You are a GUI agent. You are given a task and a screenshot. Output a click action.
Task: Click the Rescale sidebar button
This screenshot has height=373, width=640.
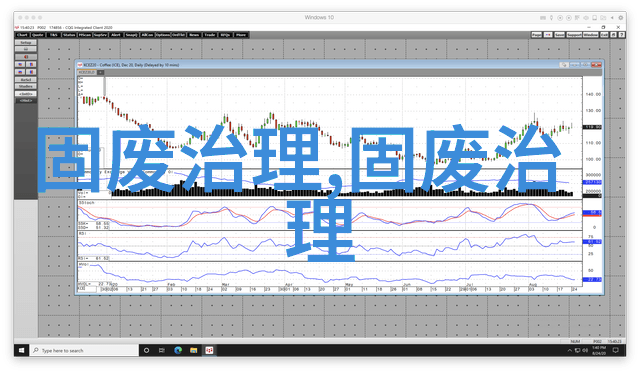pos(26,80)
